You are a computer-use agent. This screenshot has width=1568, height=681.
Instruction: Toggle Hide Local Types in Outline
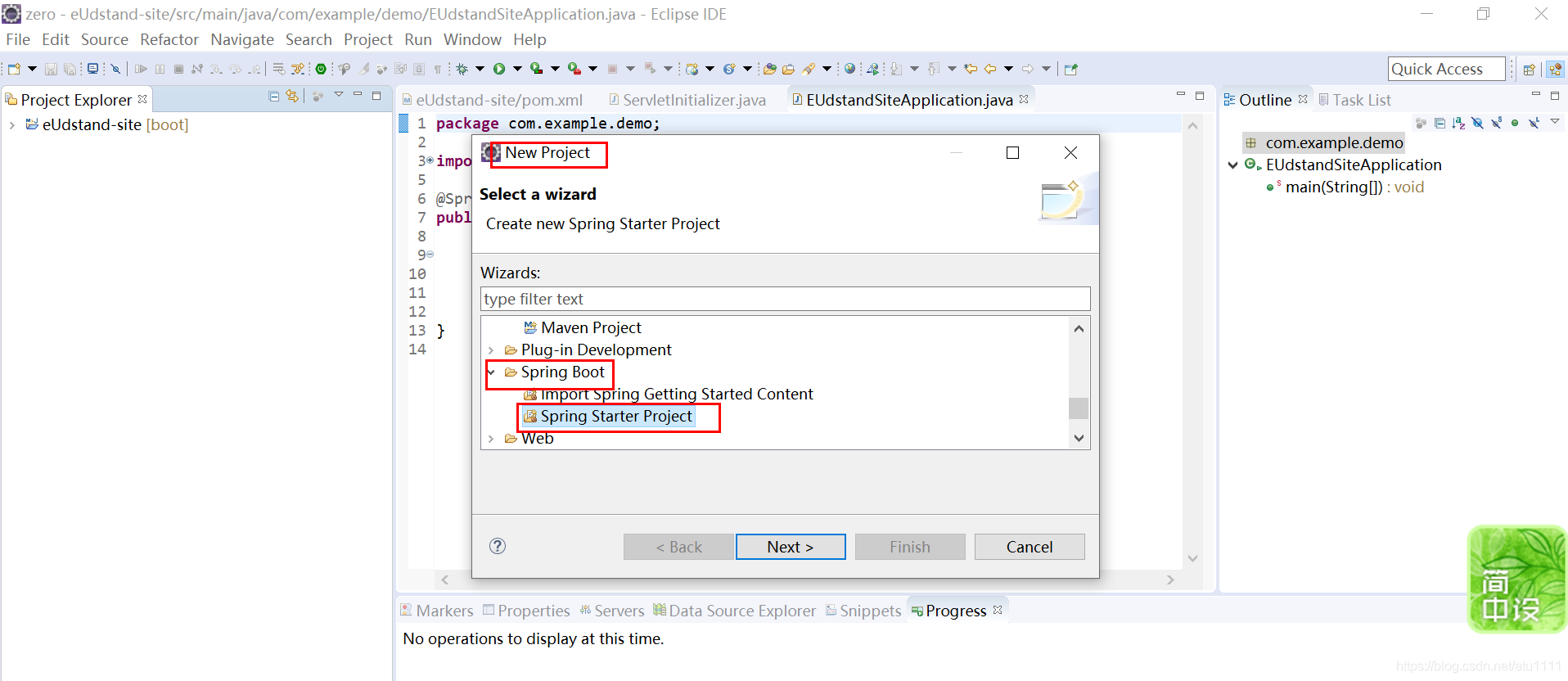(1534, 123)
